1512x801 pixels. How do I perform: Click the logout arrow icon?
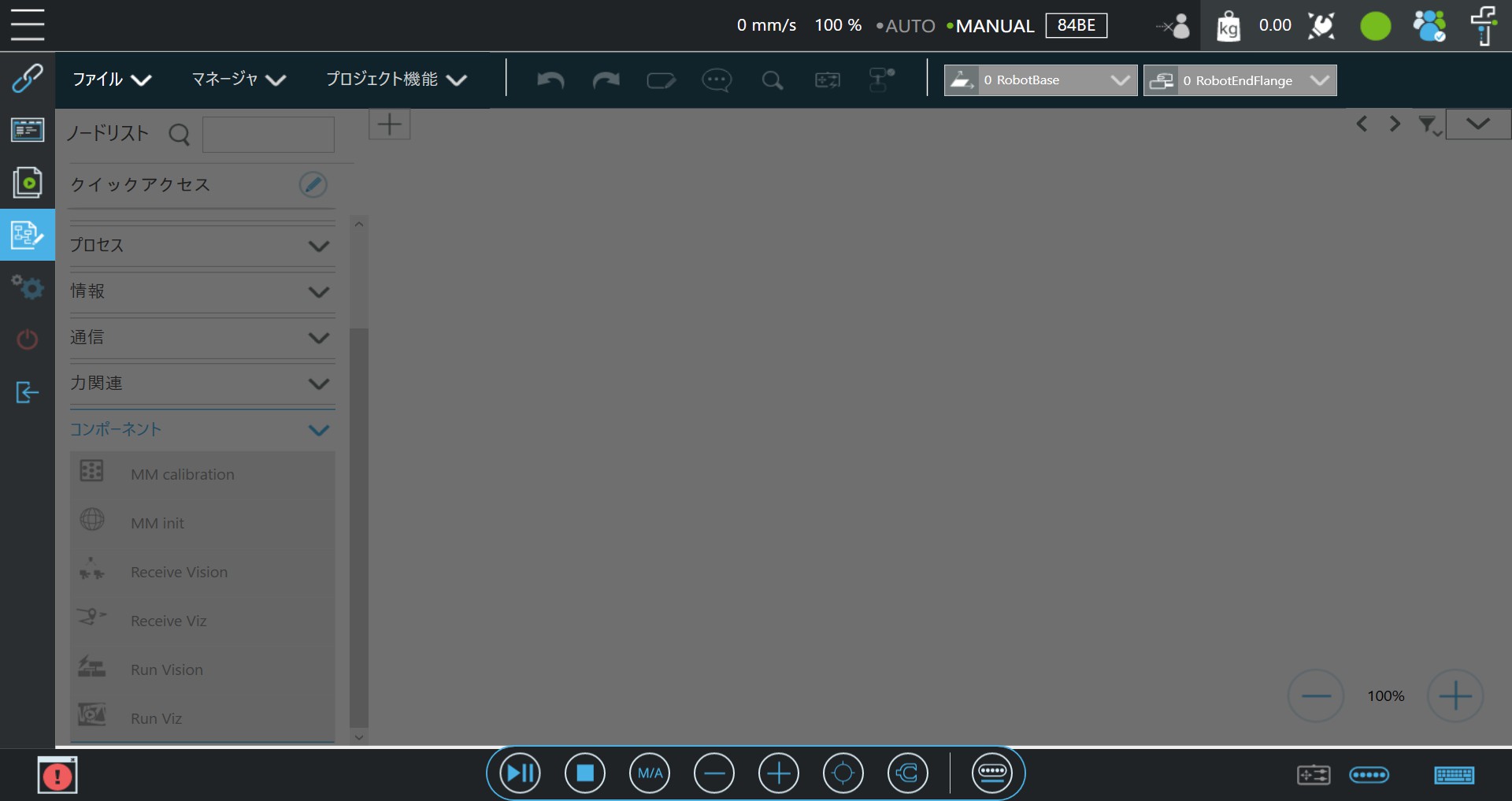[28, 391]
